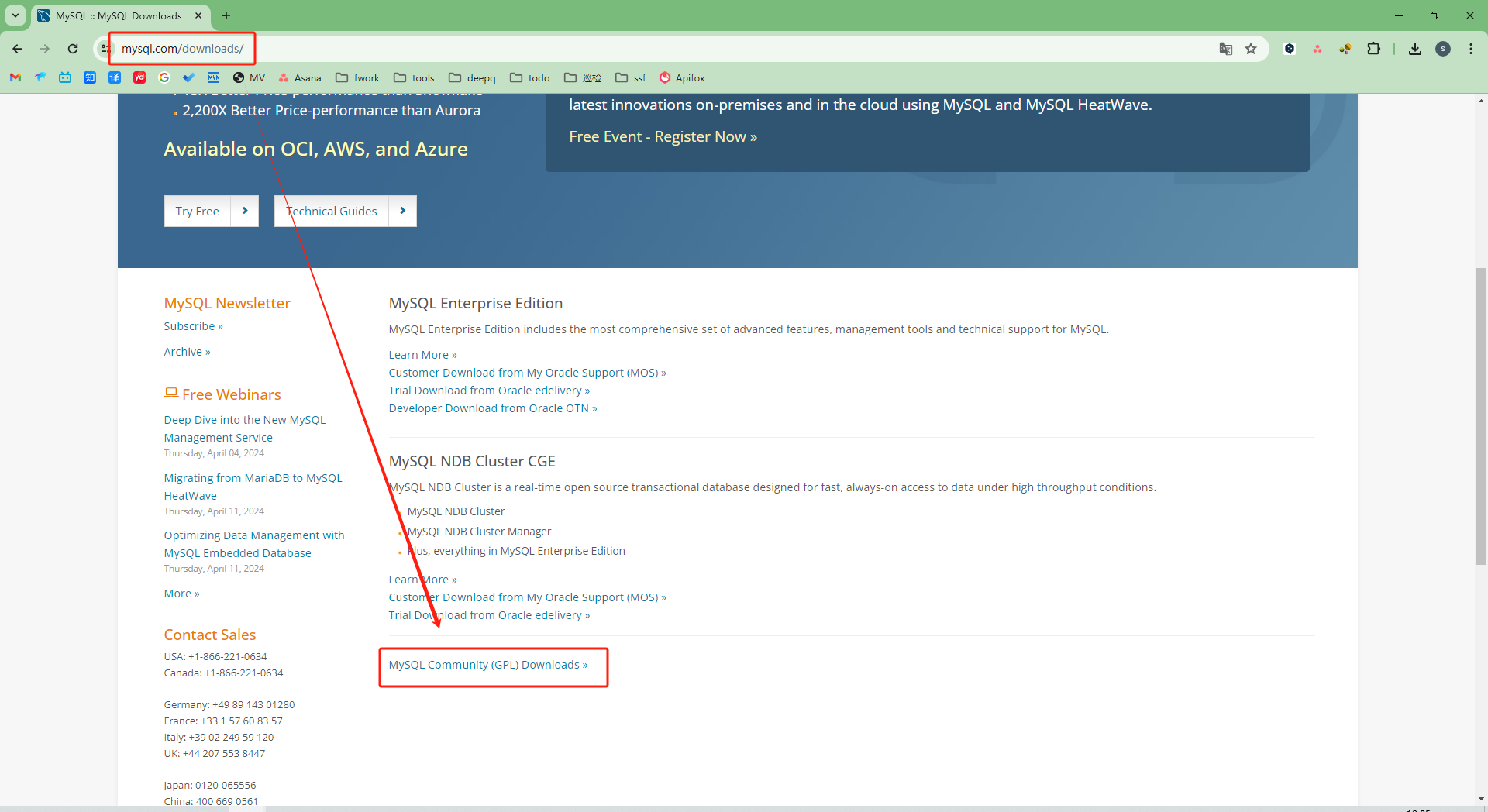This screenshot has width=1488, height=812.
Task: Click the vertical page scrollbar thumb
Action: point(1481,416)
